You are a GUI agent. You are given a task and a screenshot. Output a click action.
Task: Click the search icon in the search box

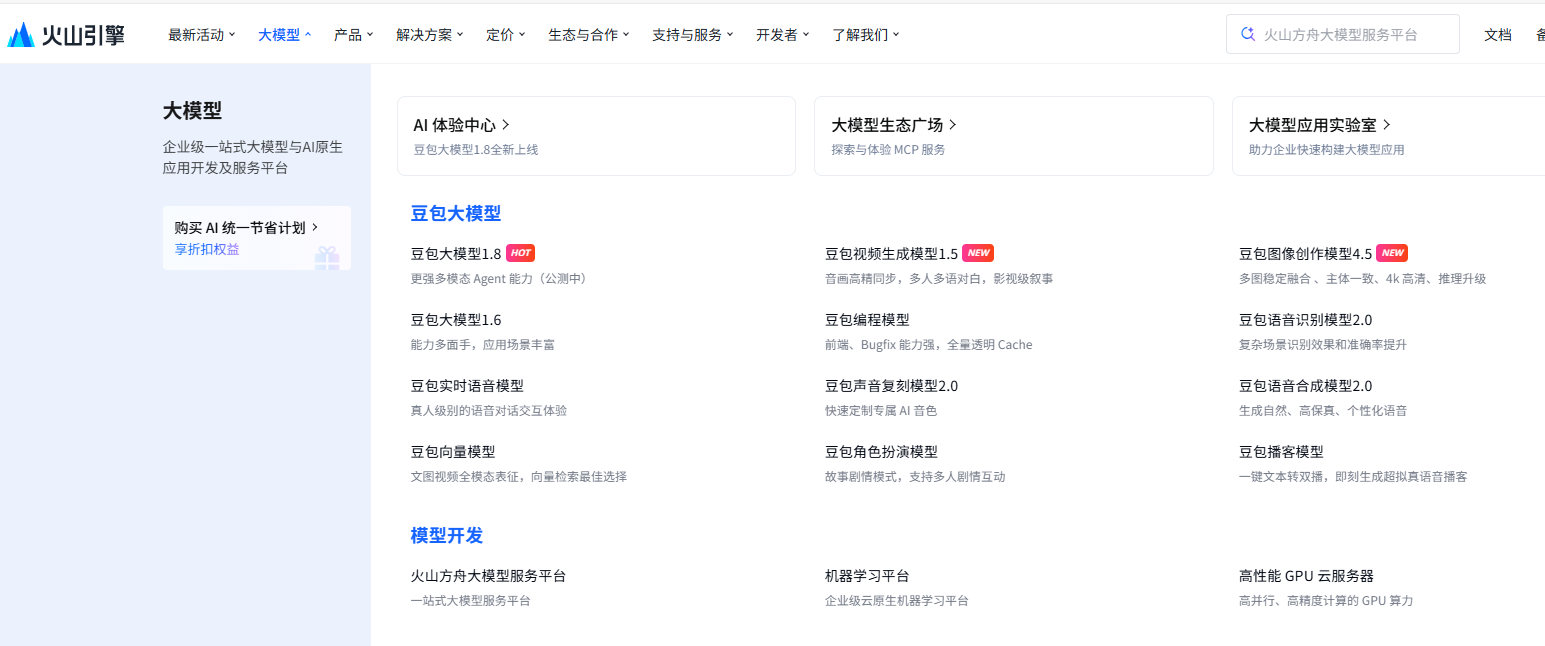1247,34
